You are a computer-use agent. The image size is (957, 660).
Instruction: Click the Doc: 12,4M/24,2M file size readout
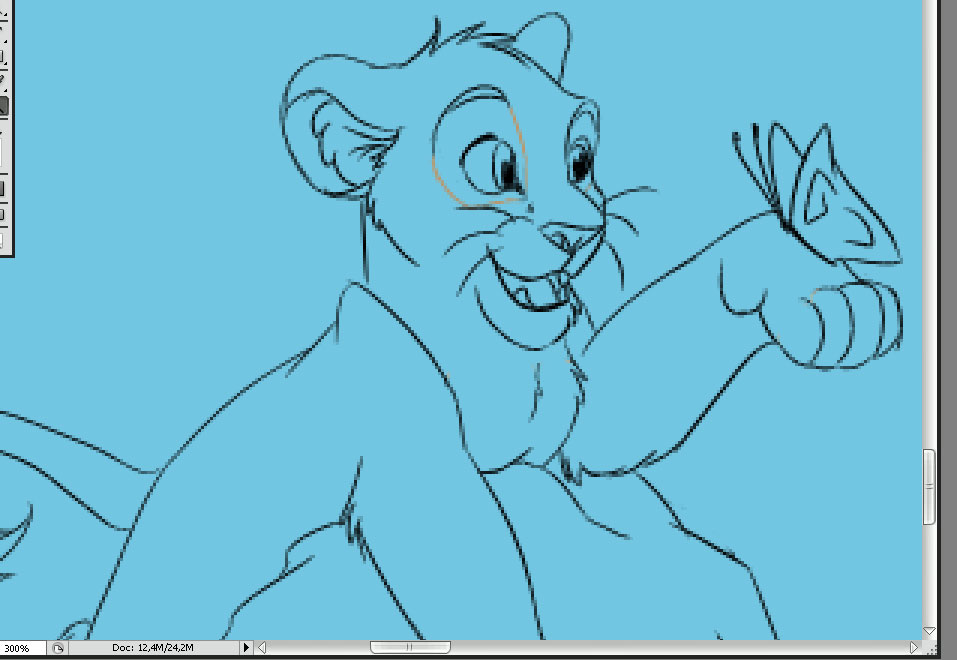(x=152, y=648)
